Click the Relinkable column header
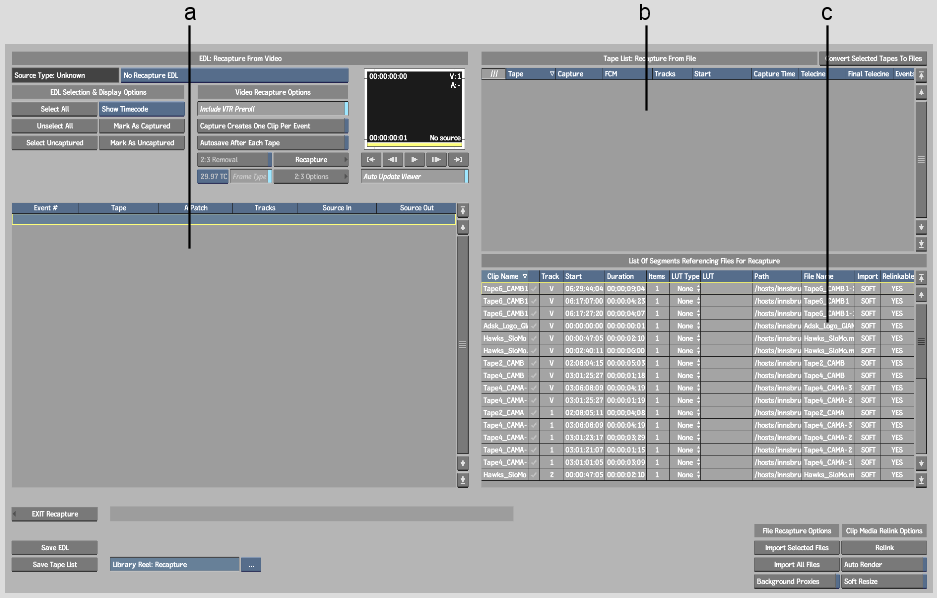This screenshot has height=598, width=937. click(x=898, y=277)
